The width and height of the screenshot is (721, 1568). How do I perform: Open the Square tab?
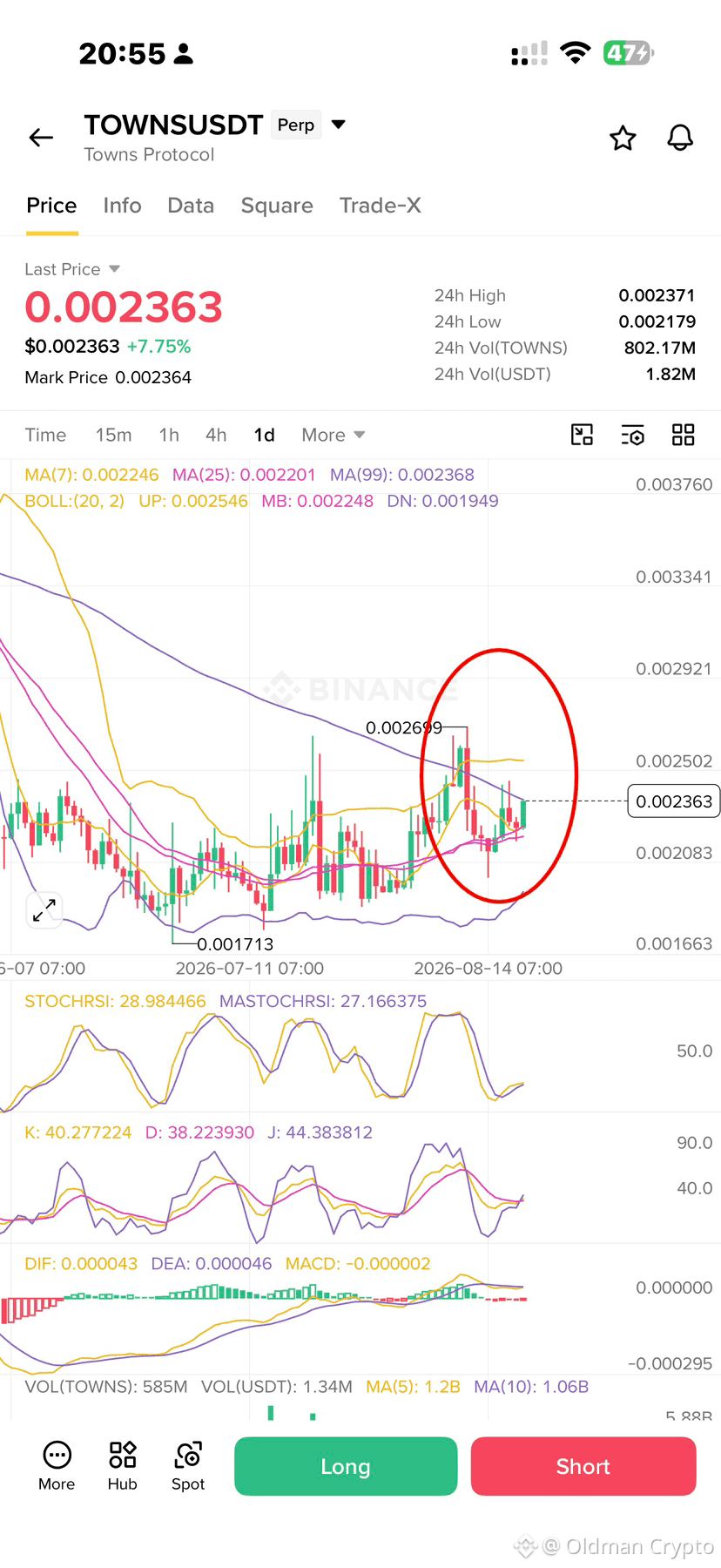click(277, 206)
